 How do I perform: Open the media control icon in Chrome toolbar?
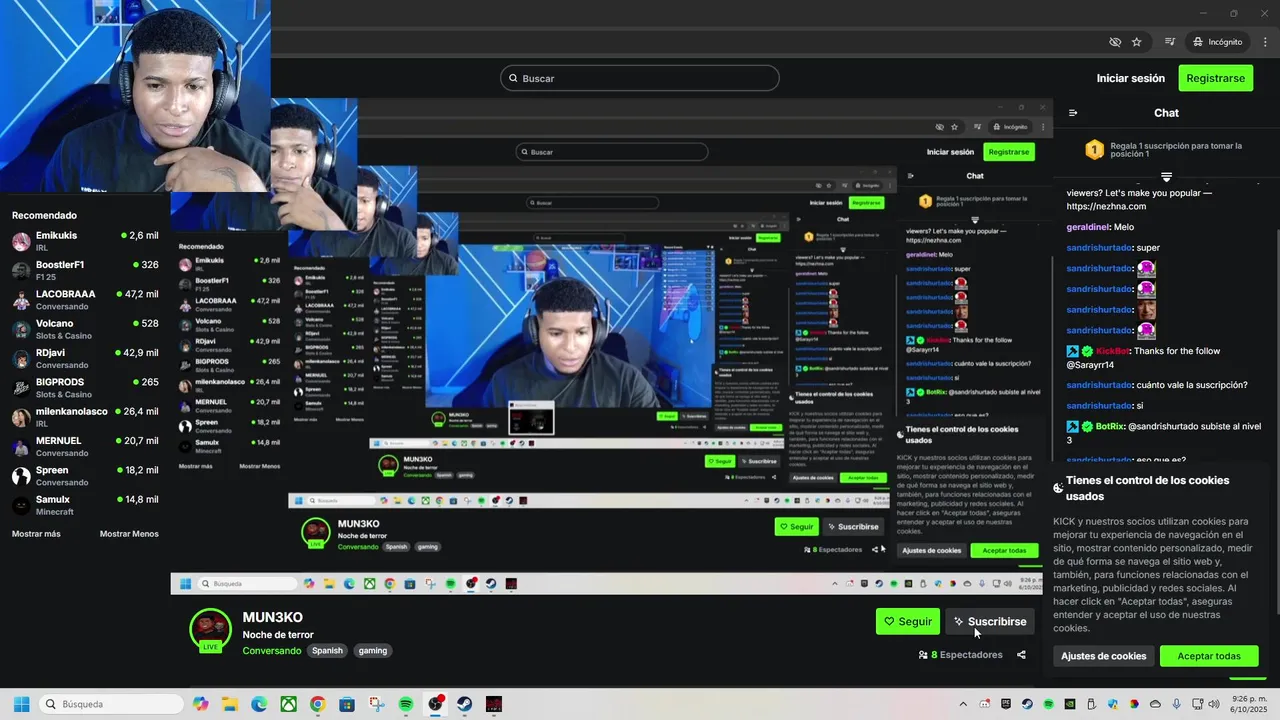click(x=1170, y=42)
